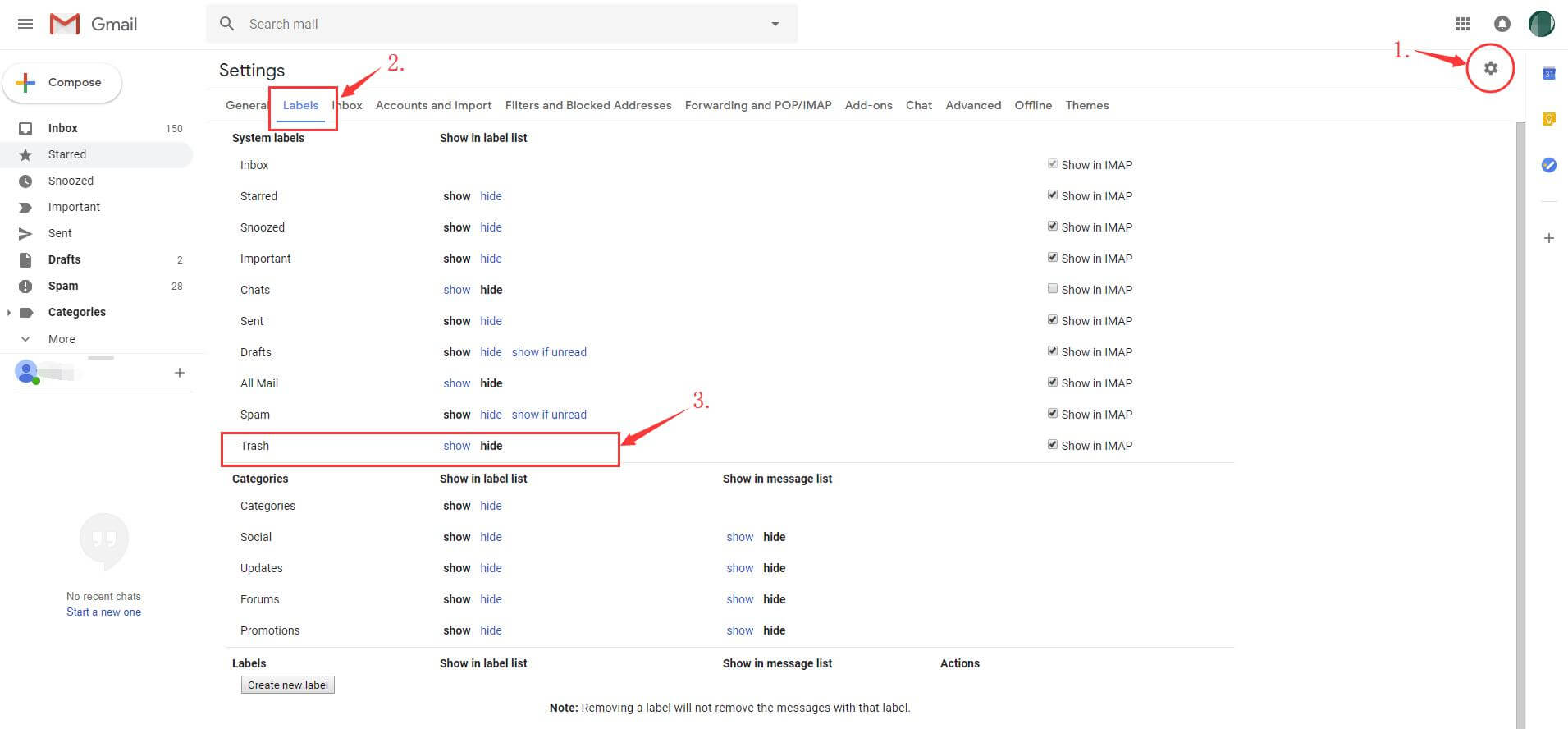Click the Drafts document icon
Viewport: 1568px width, 729px height.
25,259
